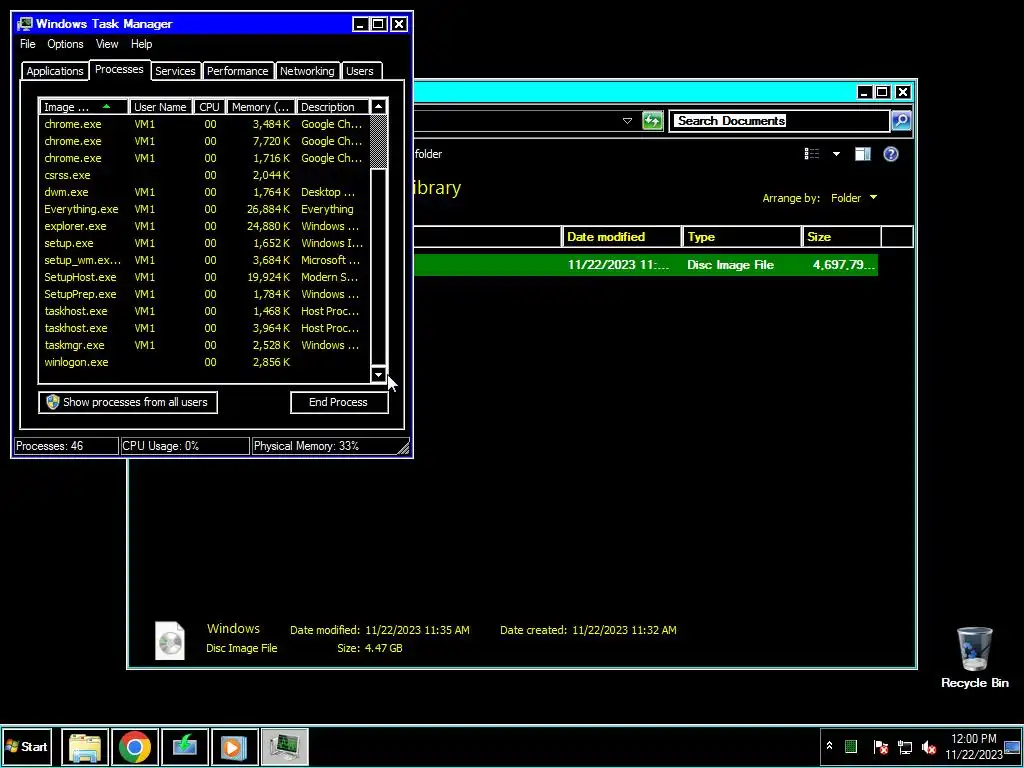The image size is (1024, 768).
Task: Select the dwm.exe process row
Action: (204, 192)
